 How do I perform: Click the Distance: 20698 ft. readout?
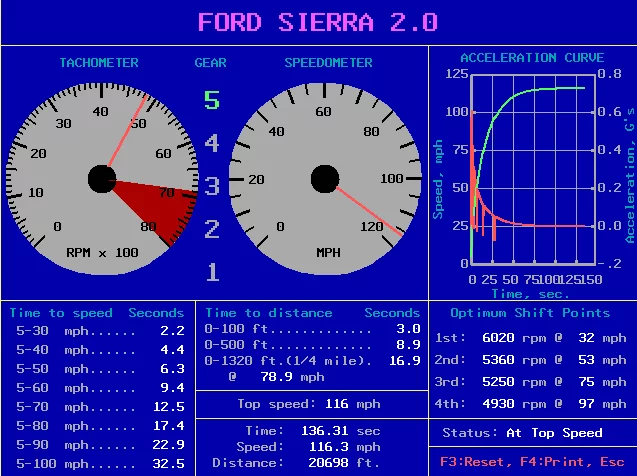(296, 463)
